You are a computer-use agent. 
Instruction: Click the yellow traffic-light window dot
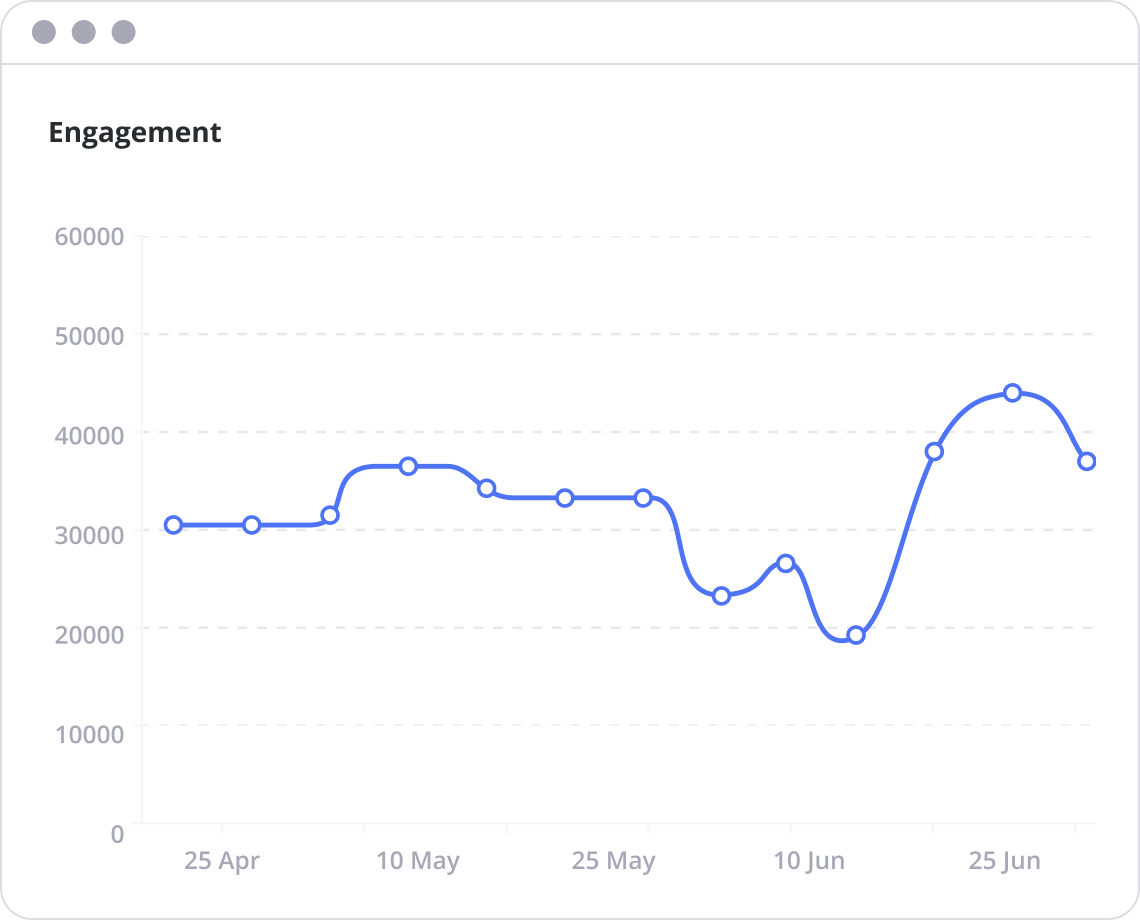click(82, 31)
